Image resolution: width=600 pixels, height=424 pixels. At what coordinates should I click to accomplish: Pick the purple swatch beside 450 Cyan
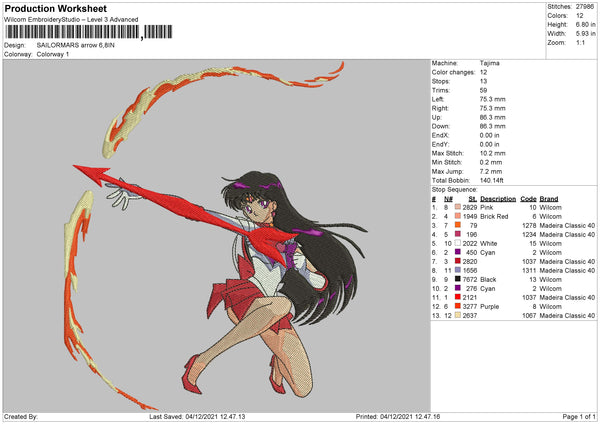point(458,252)
